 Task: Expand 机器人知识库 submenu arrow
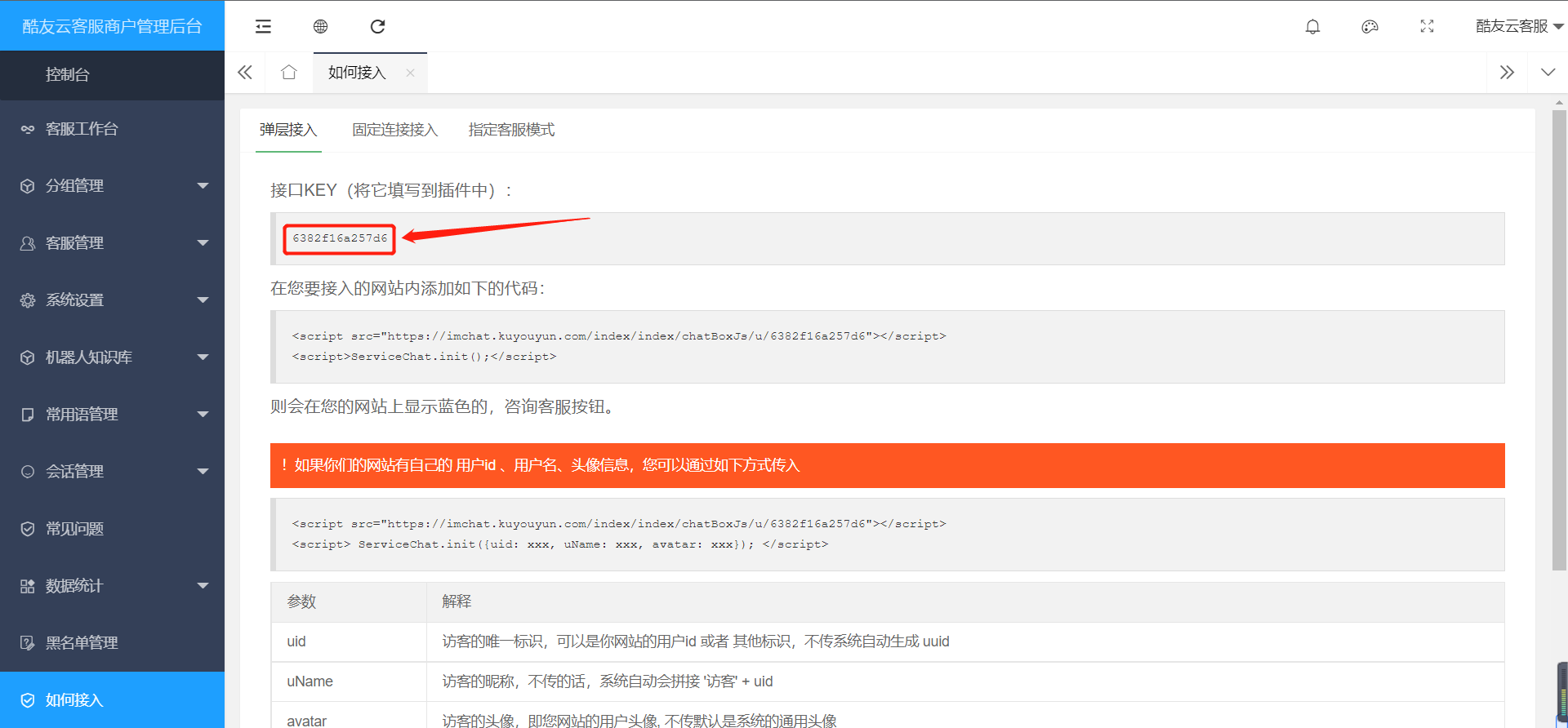coord(203,357)
